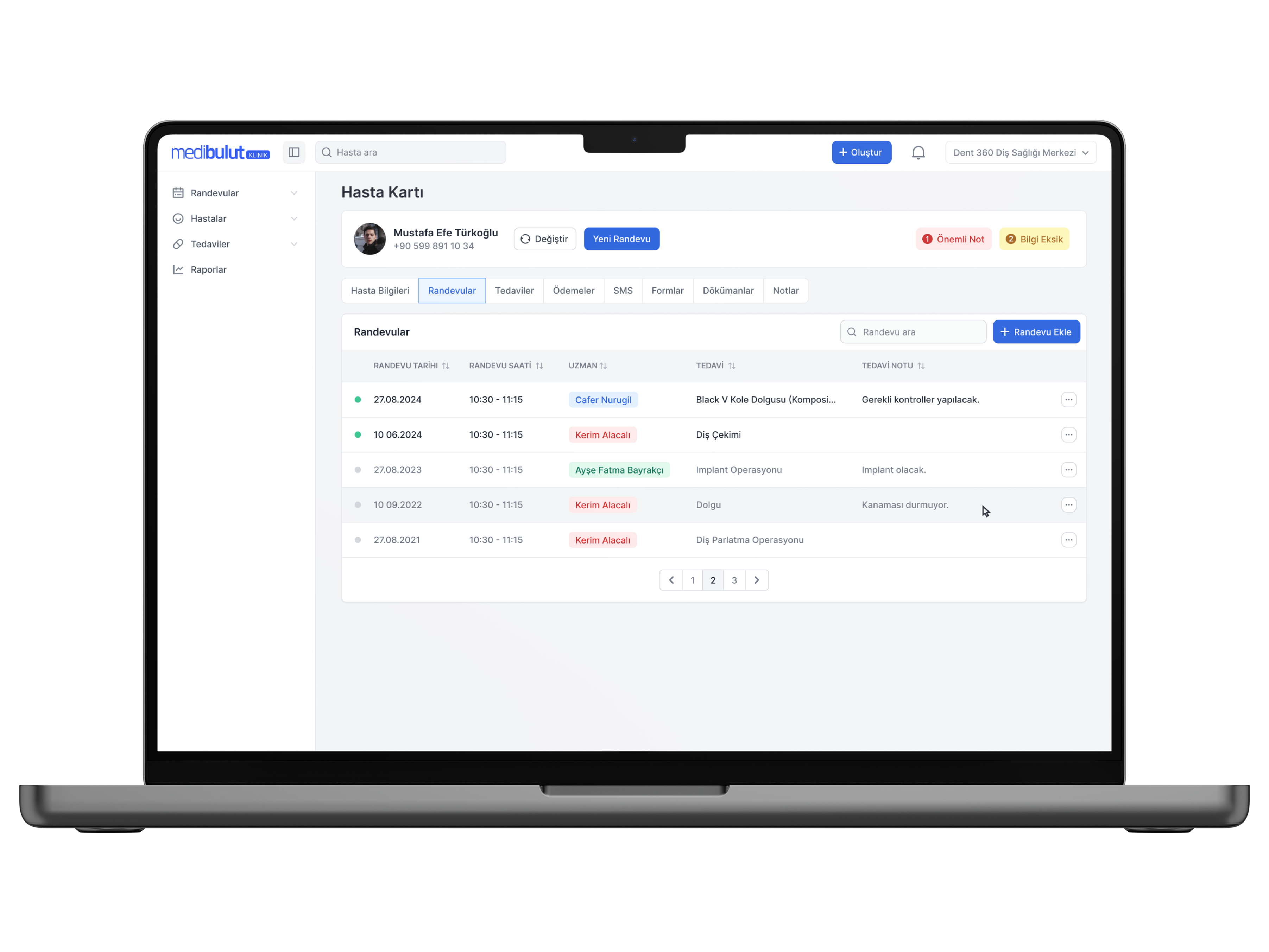
Task: Navigate to page 3 in pagination
Action: coord(735,580)
